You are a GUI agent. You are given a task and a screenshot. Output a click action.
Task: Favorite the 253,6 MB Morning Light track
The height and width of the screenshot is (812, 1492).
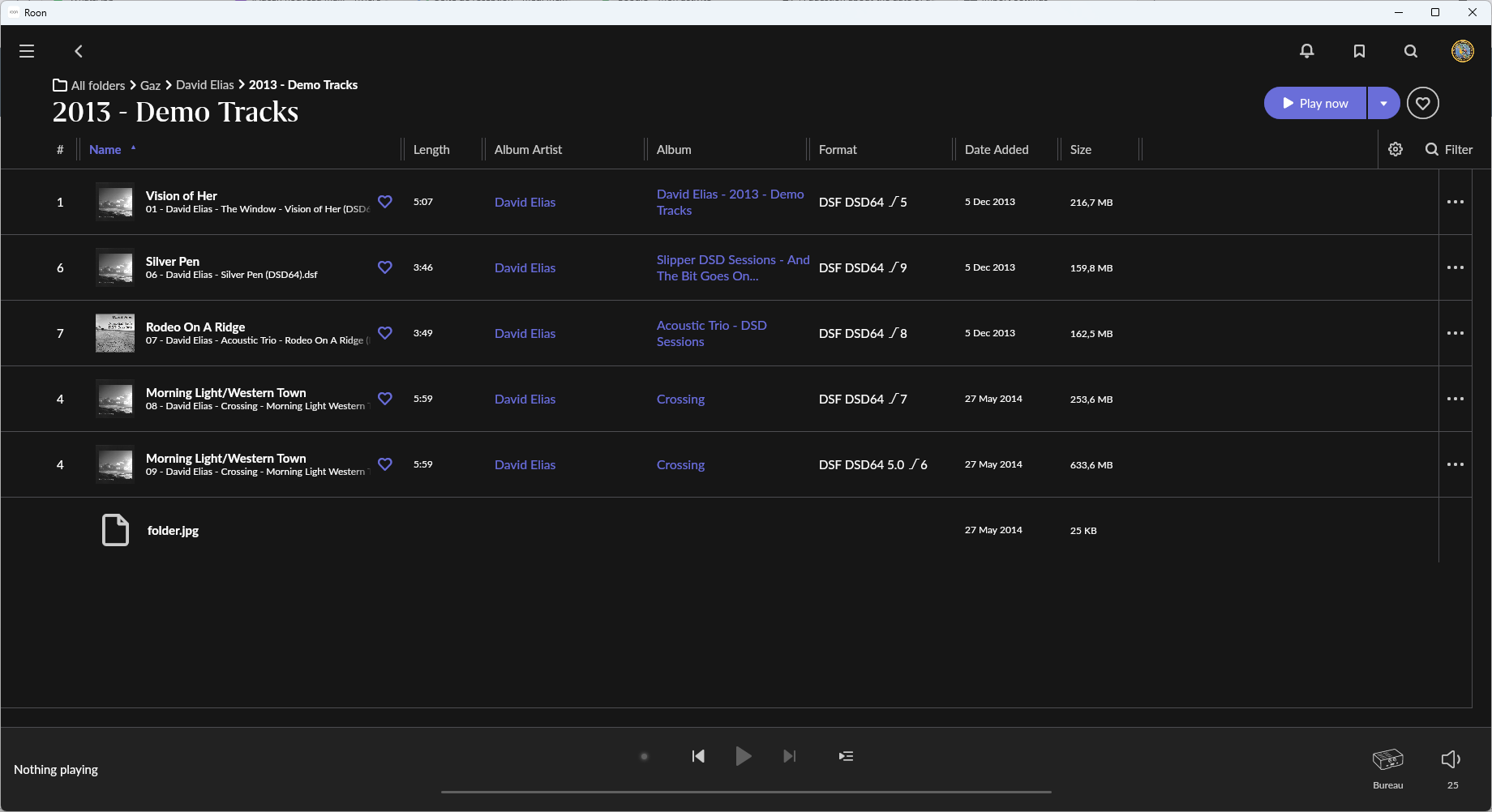[385, 399]
